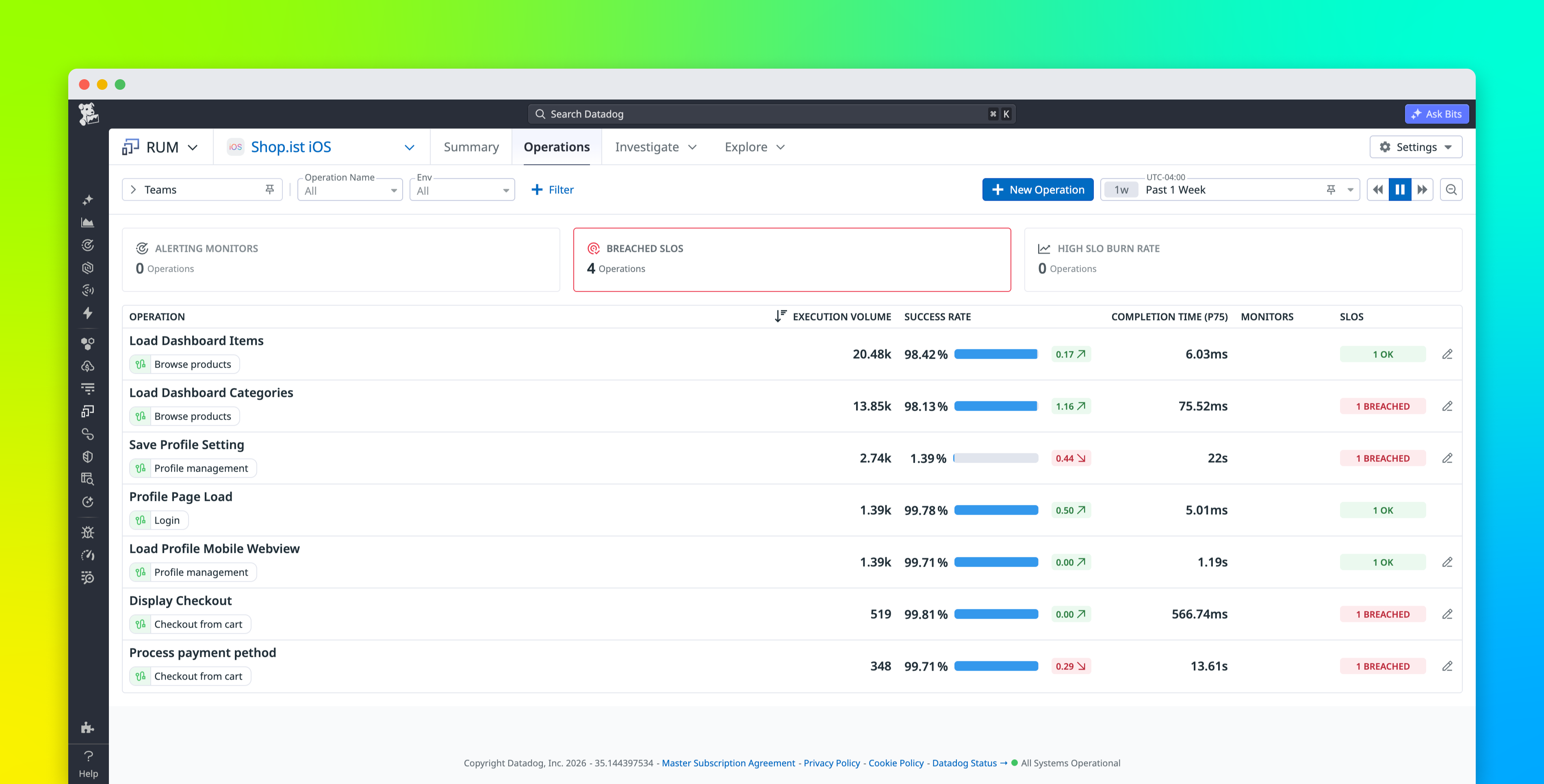Edit the Load Dashboard Categories operation
The width and height of the screenshot is (1544, 784).
point(1447,406)
